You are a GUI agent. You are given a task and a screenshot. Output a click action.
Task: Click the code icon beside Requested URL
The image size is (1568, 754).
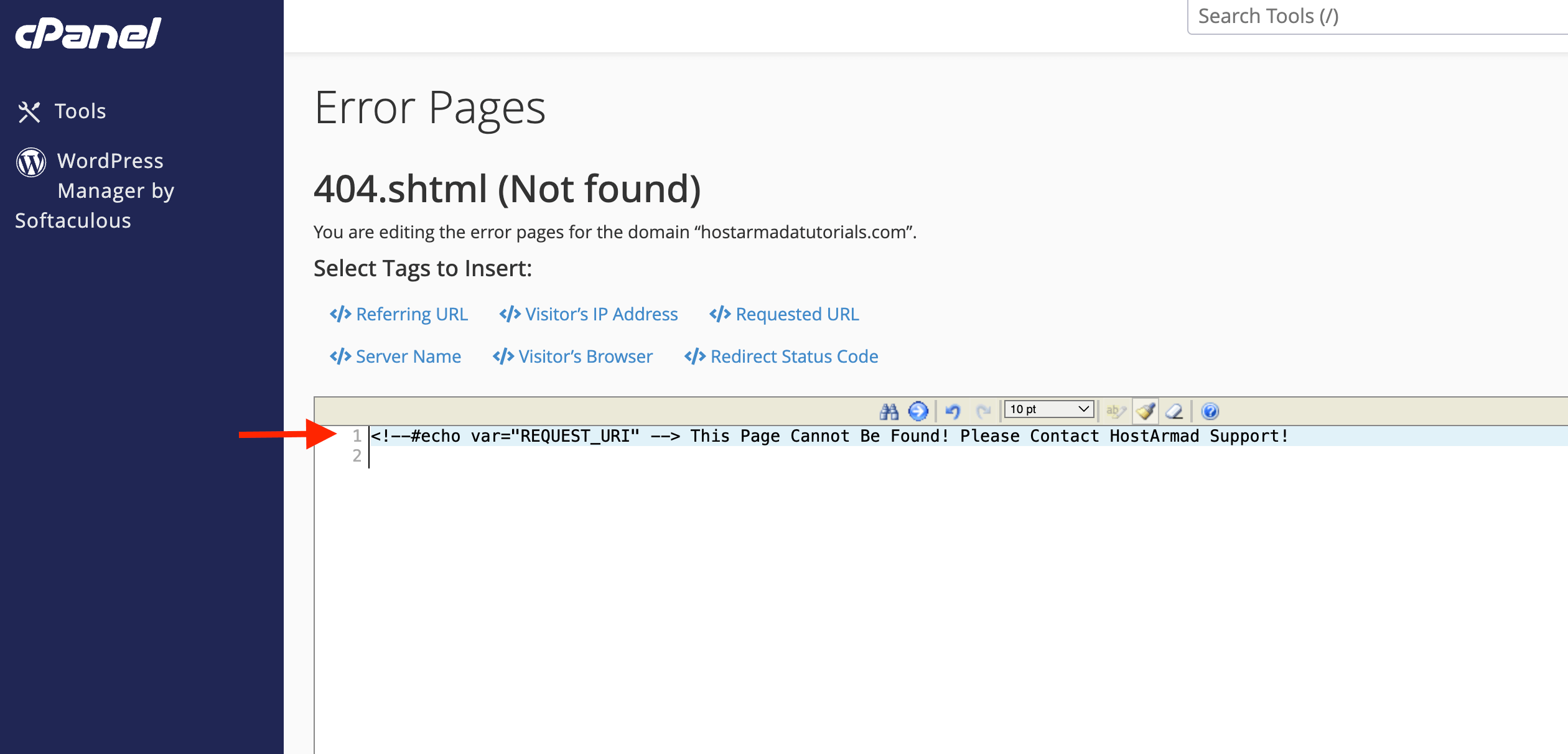click(720, 314)
